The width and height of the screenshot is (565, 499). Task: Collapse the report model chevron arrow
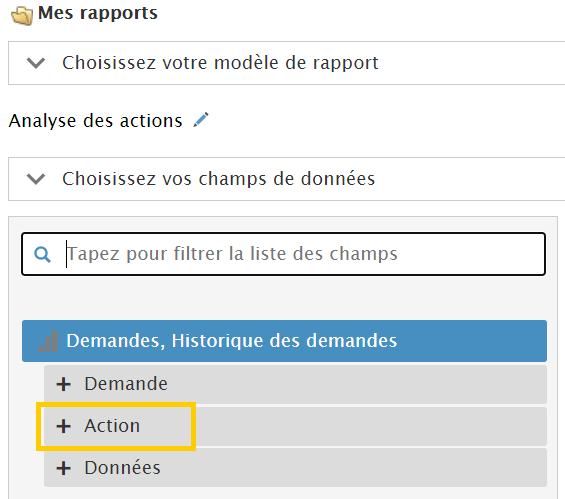(36, 63)
